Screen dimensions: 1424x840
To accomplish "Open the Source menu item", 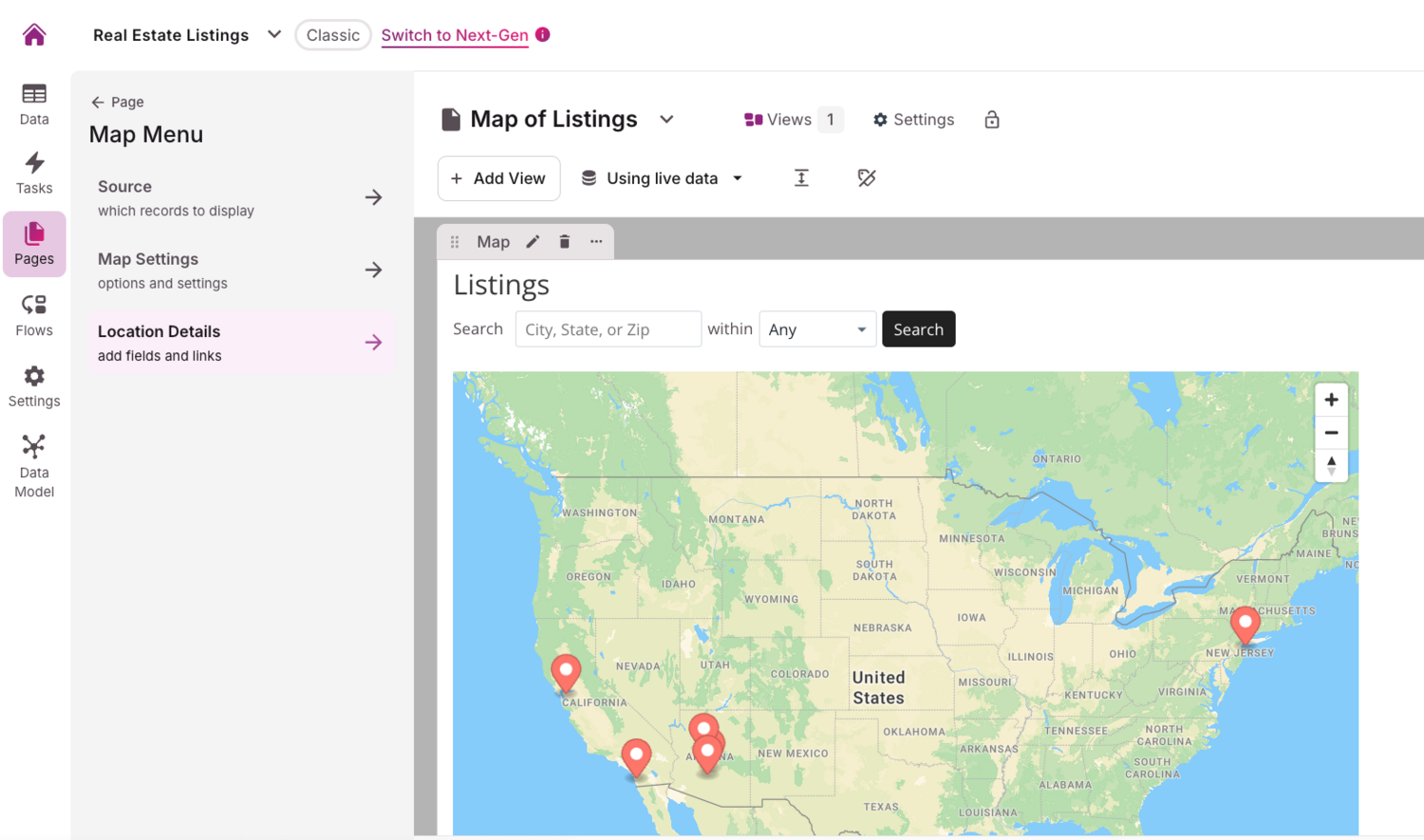I will (x=240, y=197).
